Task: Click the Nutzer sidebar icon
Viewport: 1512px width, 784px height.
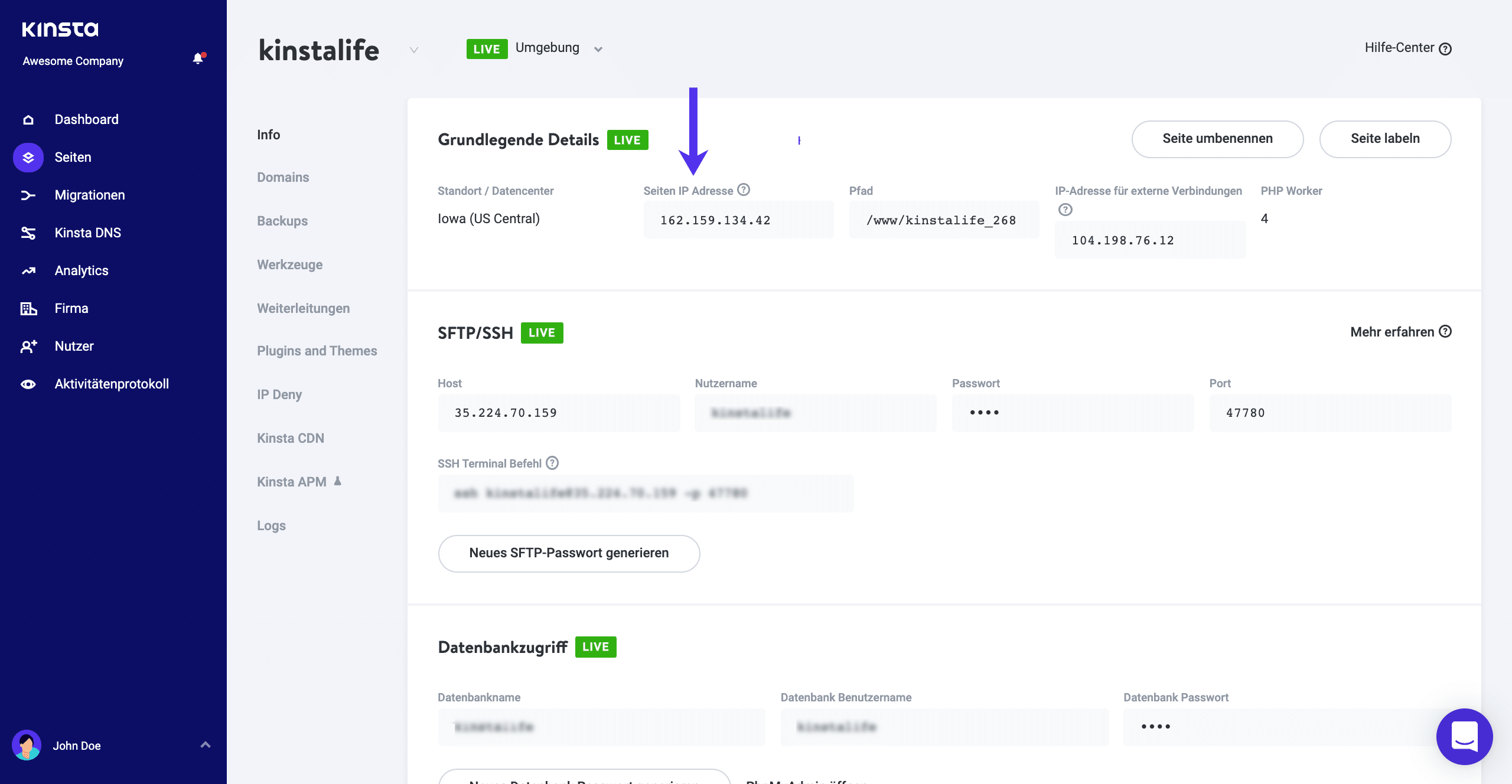Action: point(28,346)
